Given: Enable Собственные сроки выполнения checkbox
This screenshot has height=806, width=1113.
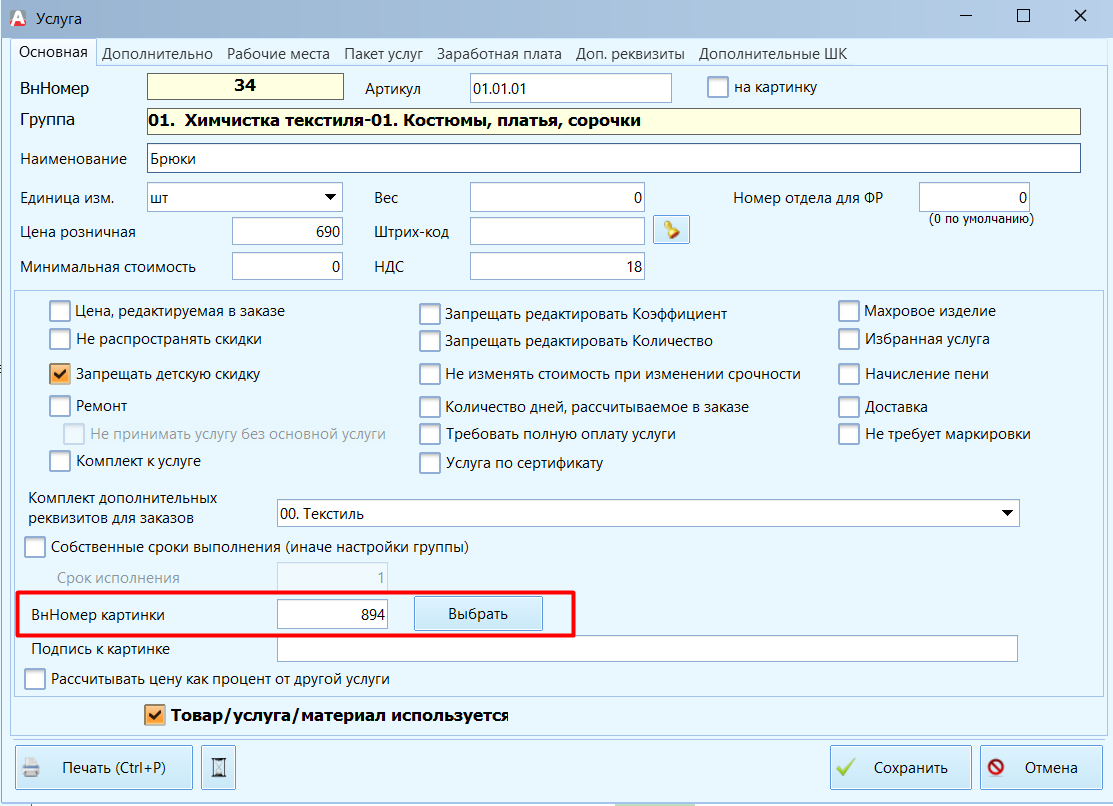Looking at the screenshot, I should pos(35,548).
